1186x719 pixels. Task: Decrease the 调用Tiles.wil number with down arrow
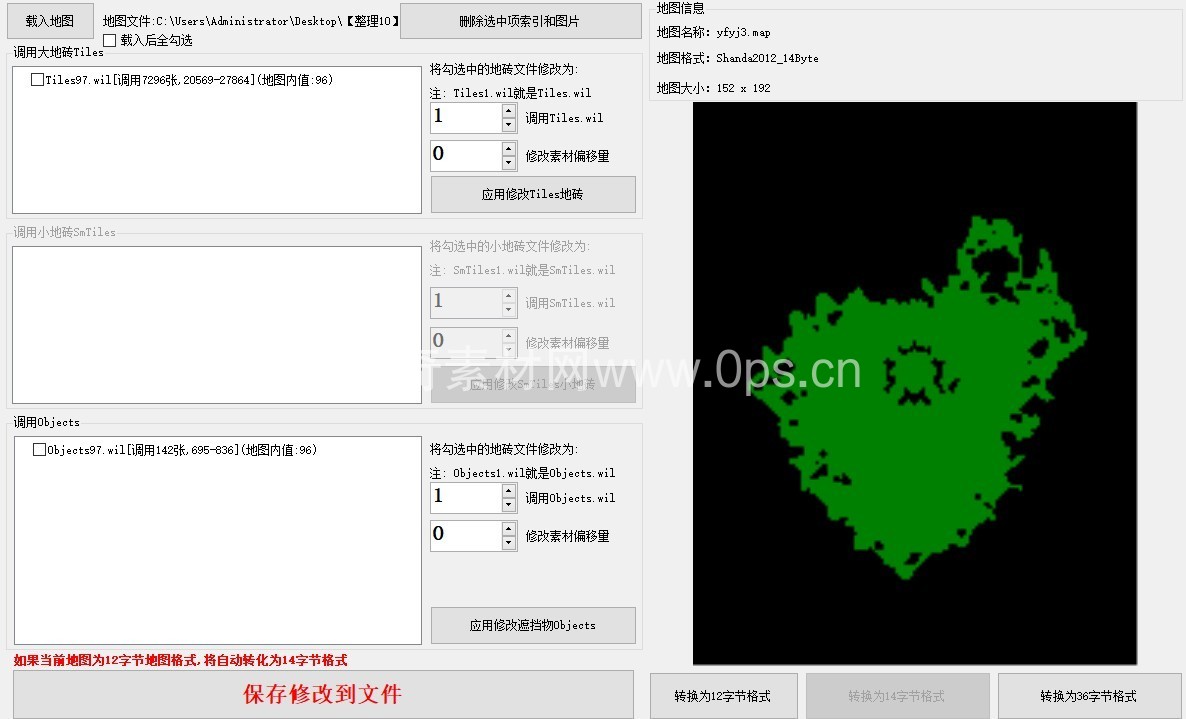tap(509, 125)
